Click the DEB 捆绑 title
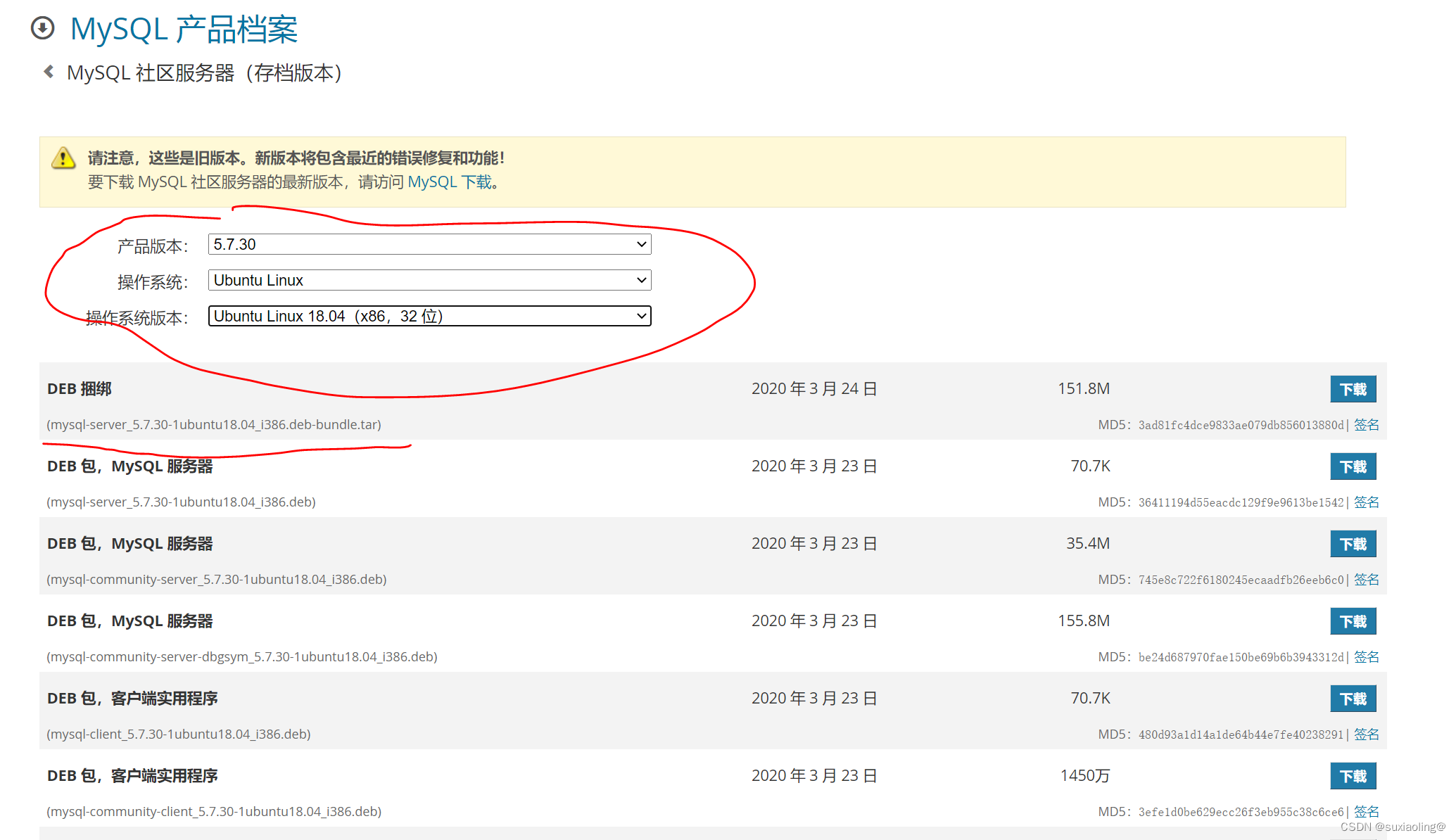 (80, 389)
